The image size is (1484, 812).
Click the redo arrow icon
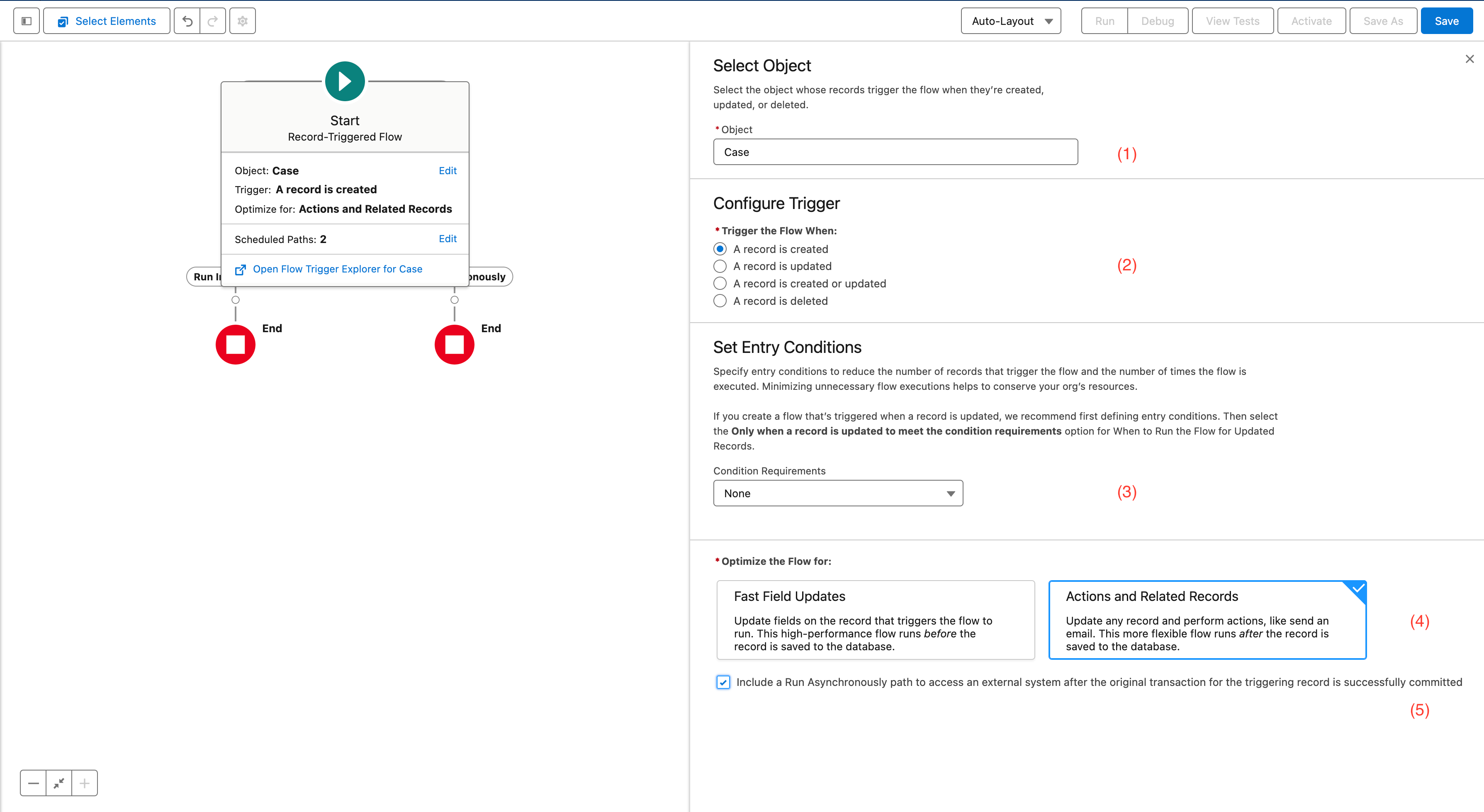coord(213,21)
